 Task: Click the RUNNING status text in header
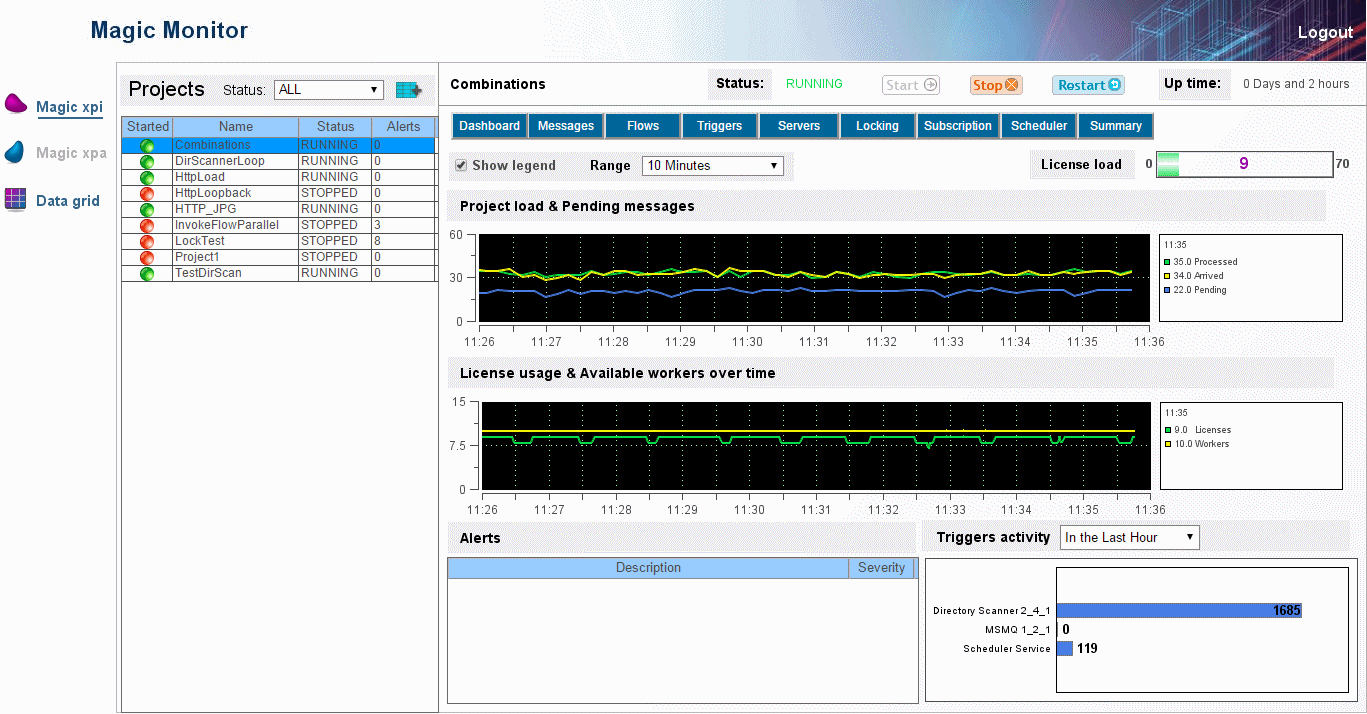pyautogui.click(x=814, y=84)
